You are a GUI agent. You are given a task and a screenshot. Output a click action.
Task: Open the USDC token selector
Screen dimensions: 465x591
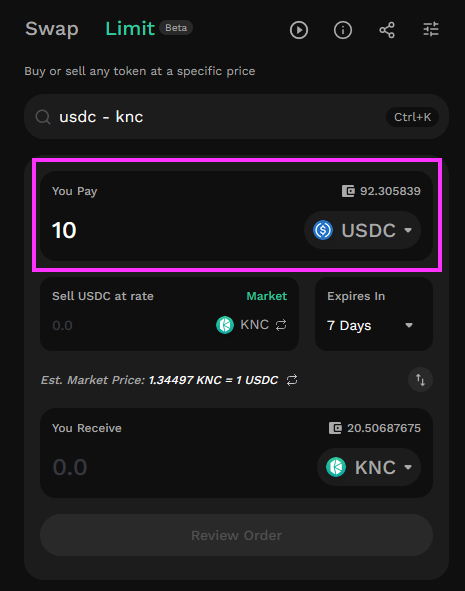(363, 230)
